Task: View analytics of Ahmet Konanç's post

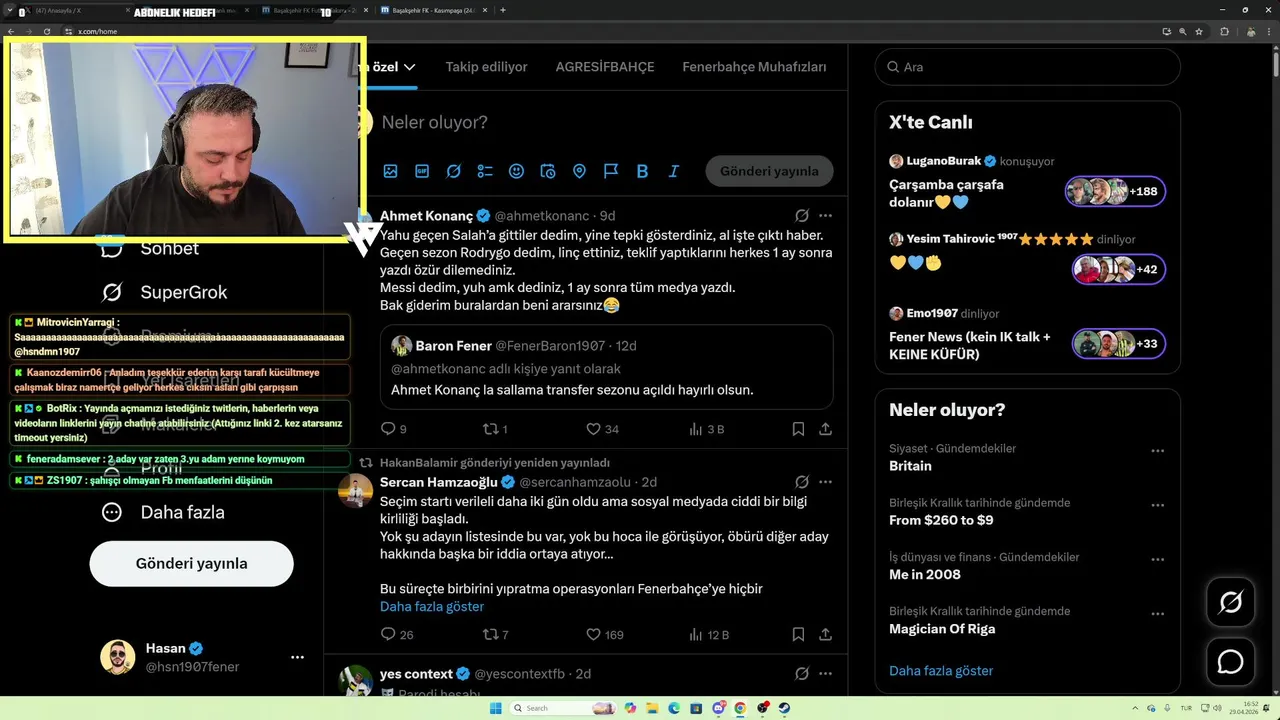Action: coord(696,429)
